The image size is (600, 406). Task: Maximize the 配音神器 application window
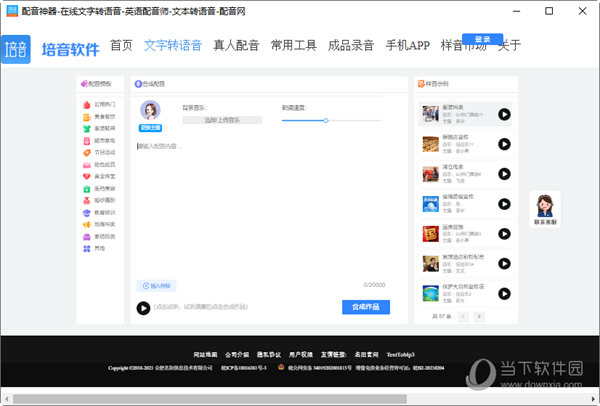pos(549,11)
